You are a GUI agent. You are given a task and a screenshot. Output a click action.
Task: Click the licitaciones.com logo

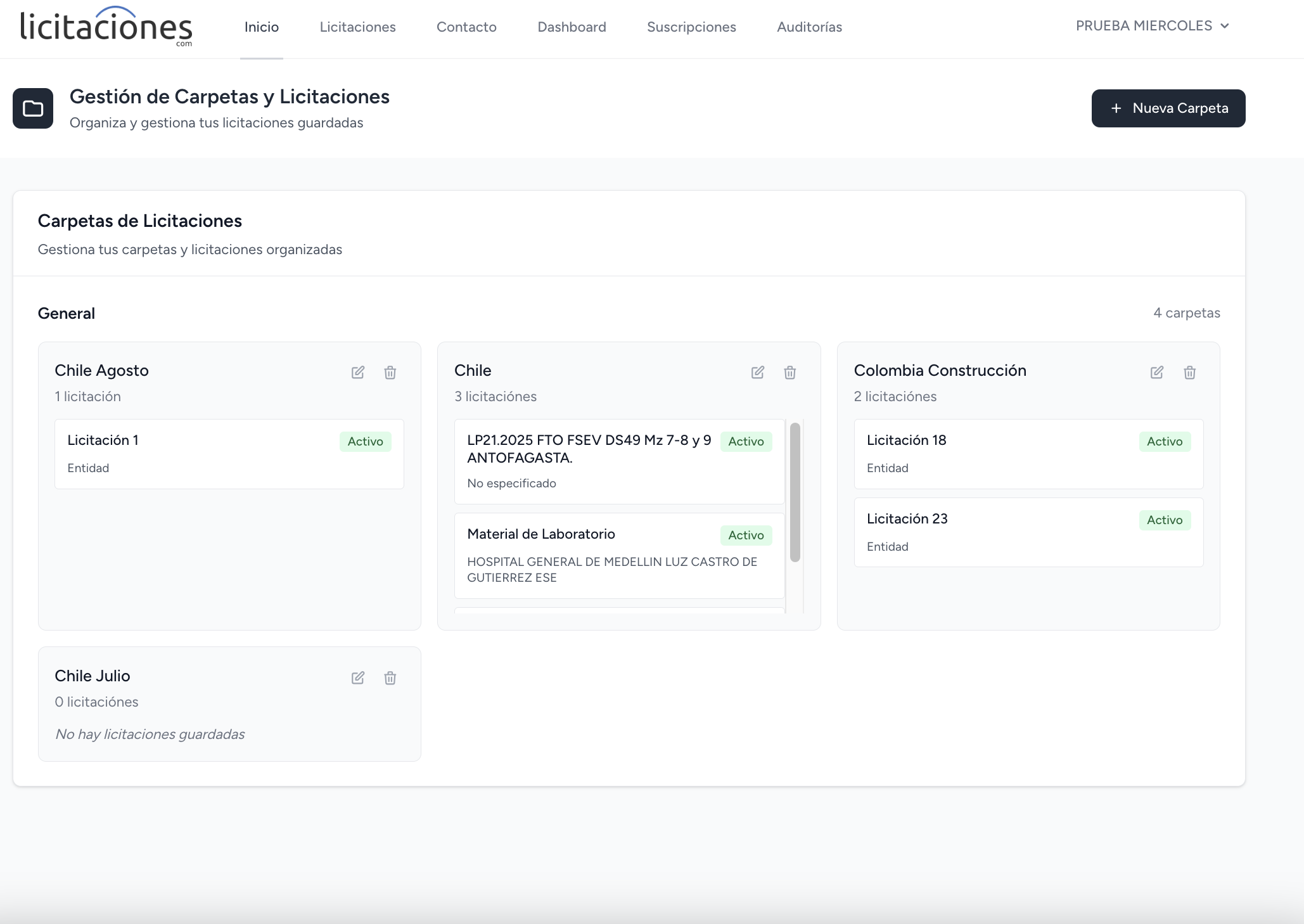[x=106, y=27]
